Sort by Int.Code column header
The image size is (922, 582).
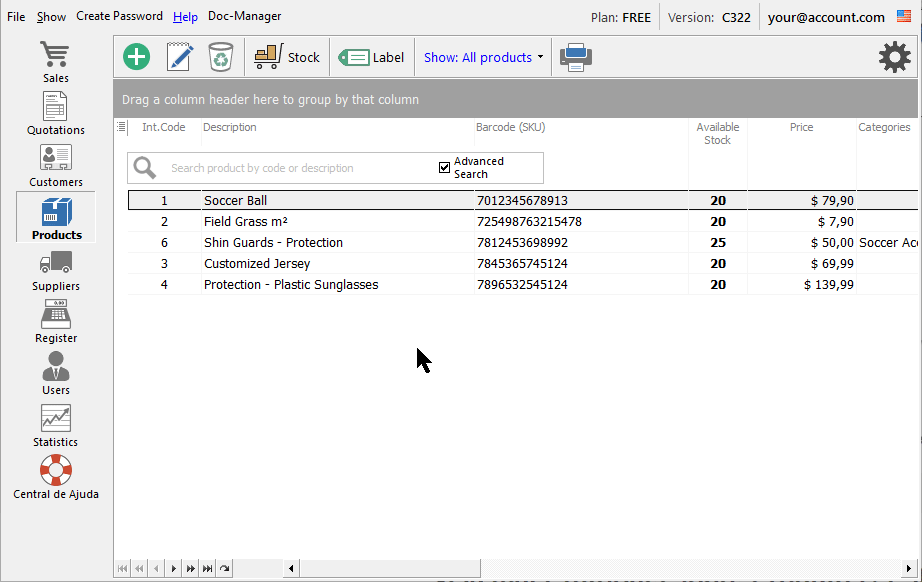[163, 127]
